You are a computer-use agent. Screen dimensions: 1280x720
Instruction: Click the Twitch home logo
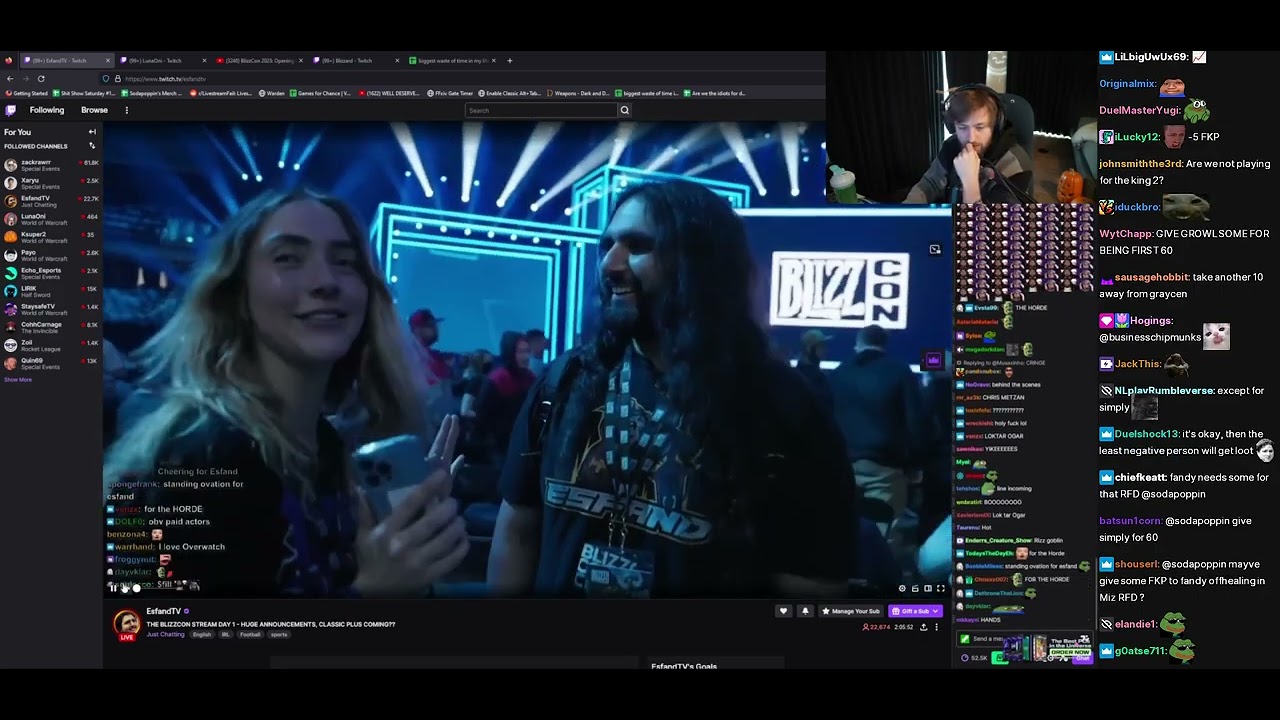[10, 110]
